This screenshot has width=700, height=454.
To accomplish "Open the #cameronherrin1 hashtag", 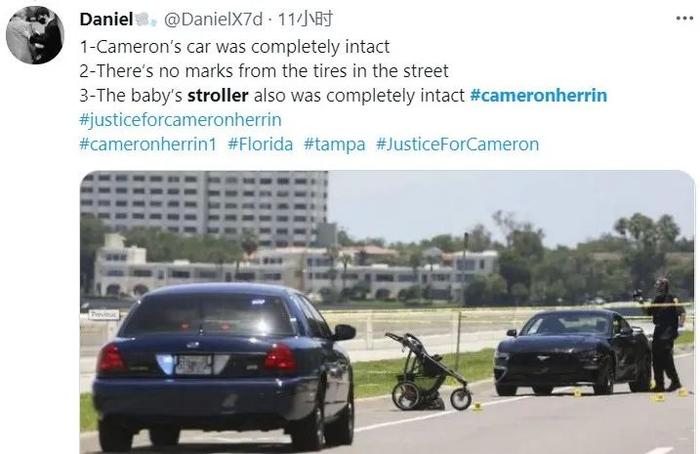I will click(148, 144).
